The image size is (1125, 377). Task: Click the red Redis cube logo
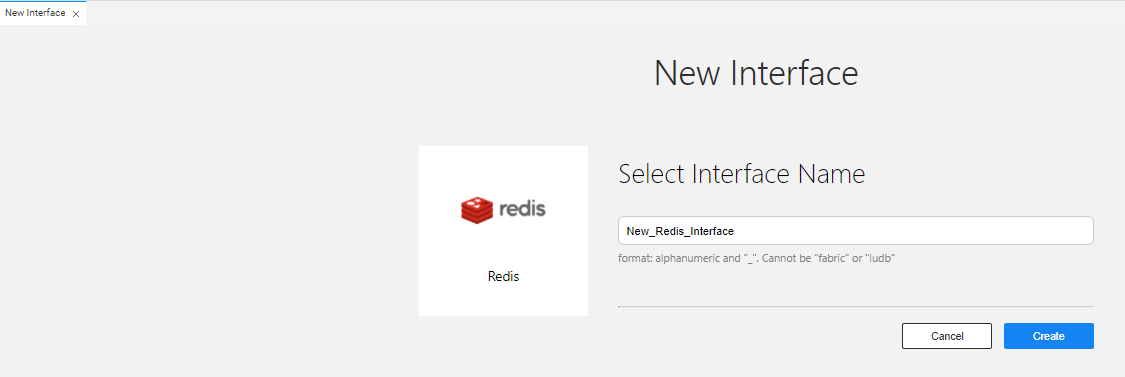click(477, 209)
